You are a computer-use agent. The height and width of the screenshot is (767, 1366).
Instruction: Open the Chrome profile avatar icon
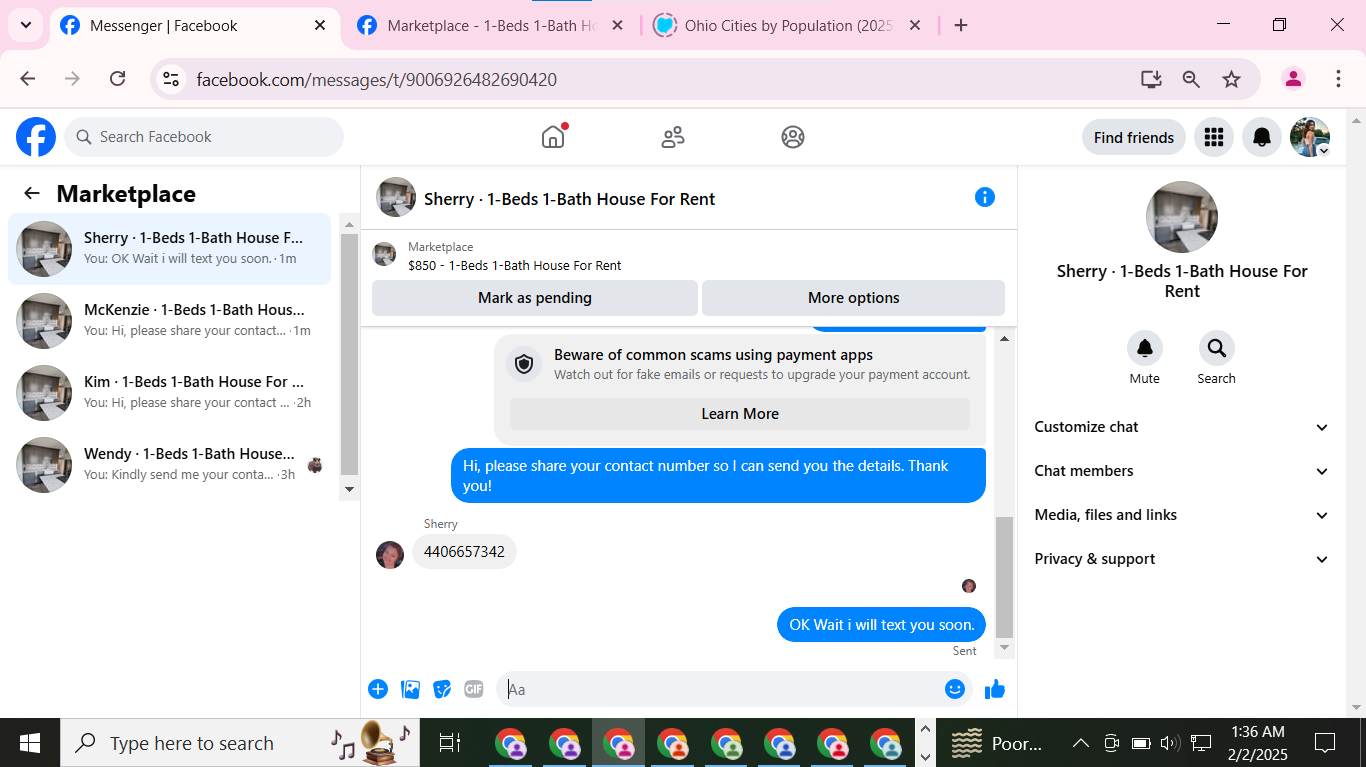[x=1293, y=79]
